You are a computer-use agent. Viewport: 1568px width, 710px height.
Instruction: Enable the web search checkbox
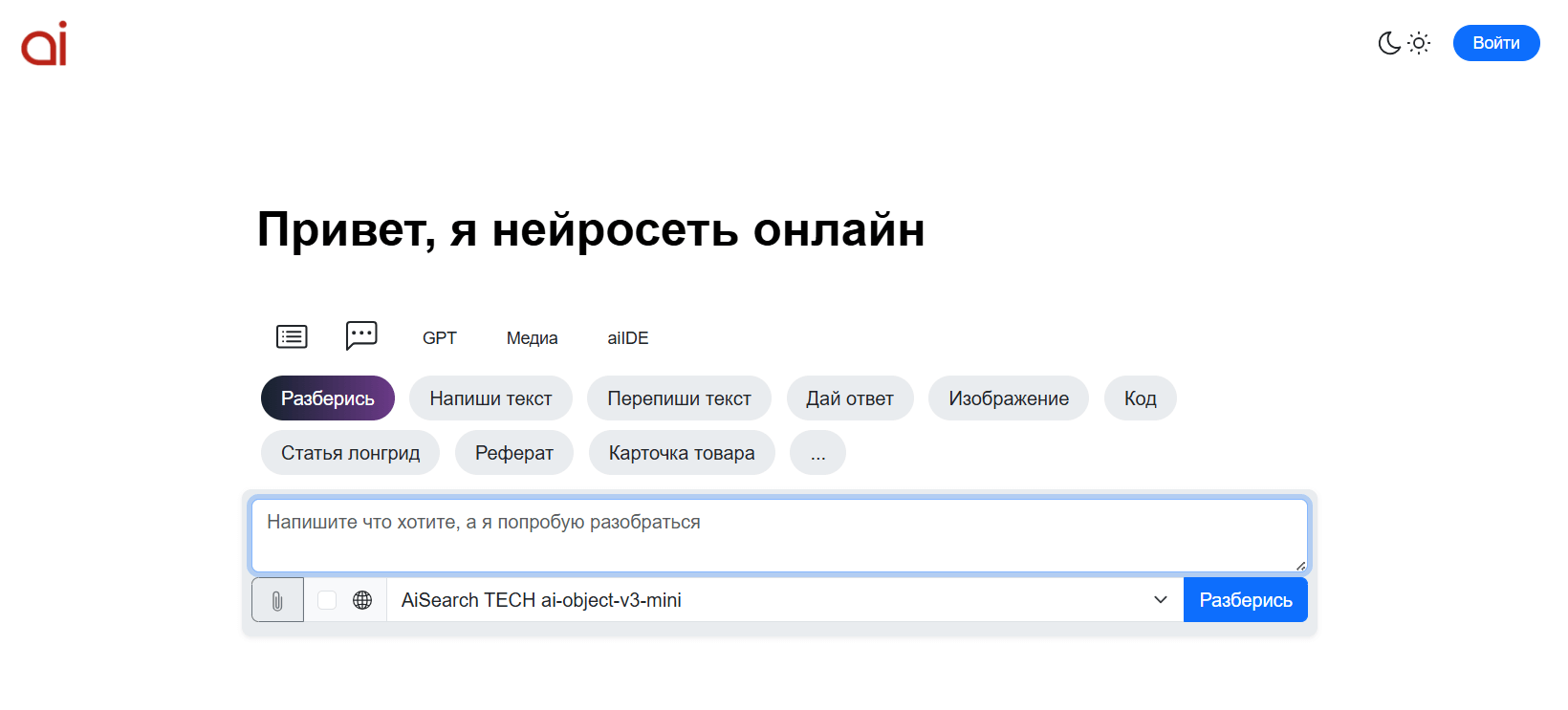pyautogui.click(x=327, y=600)
